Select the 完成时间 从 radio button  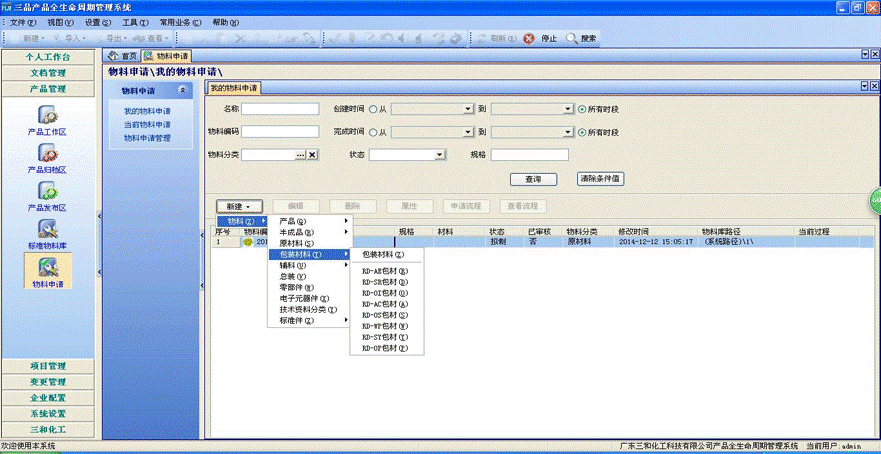tap(373, 132)
